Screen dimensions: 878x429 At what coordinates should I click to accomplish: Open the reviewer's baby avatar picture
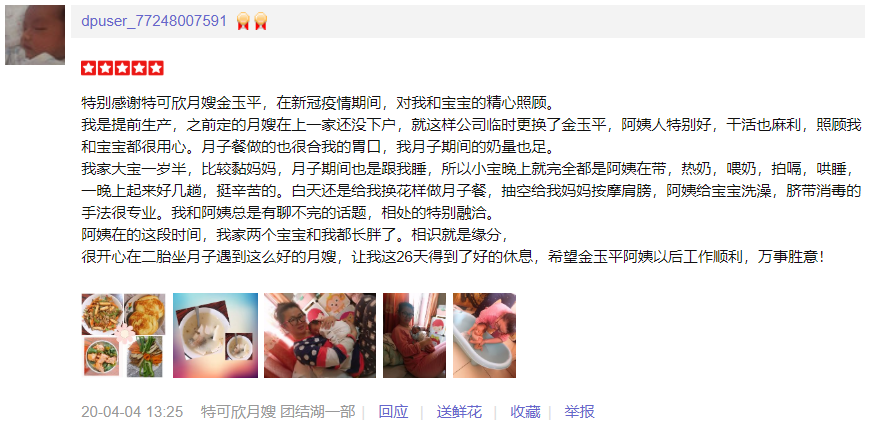tap(35, 35)
